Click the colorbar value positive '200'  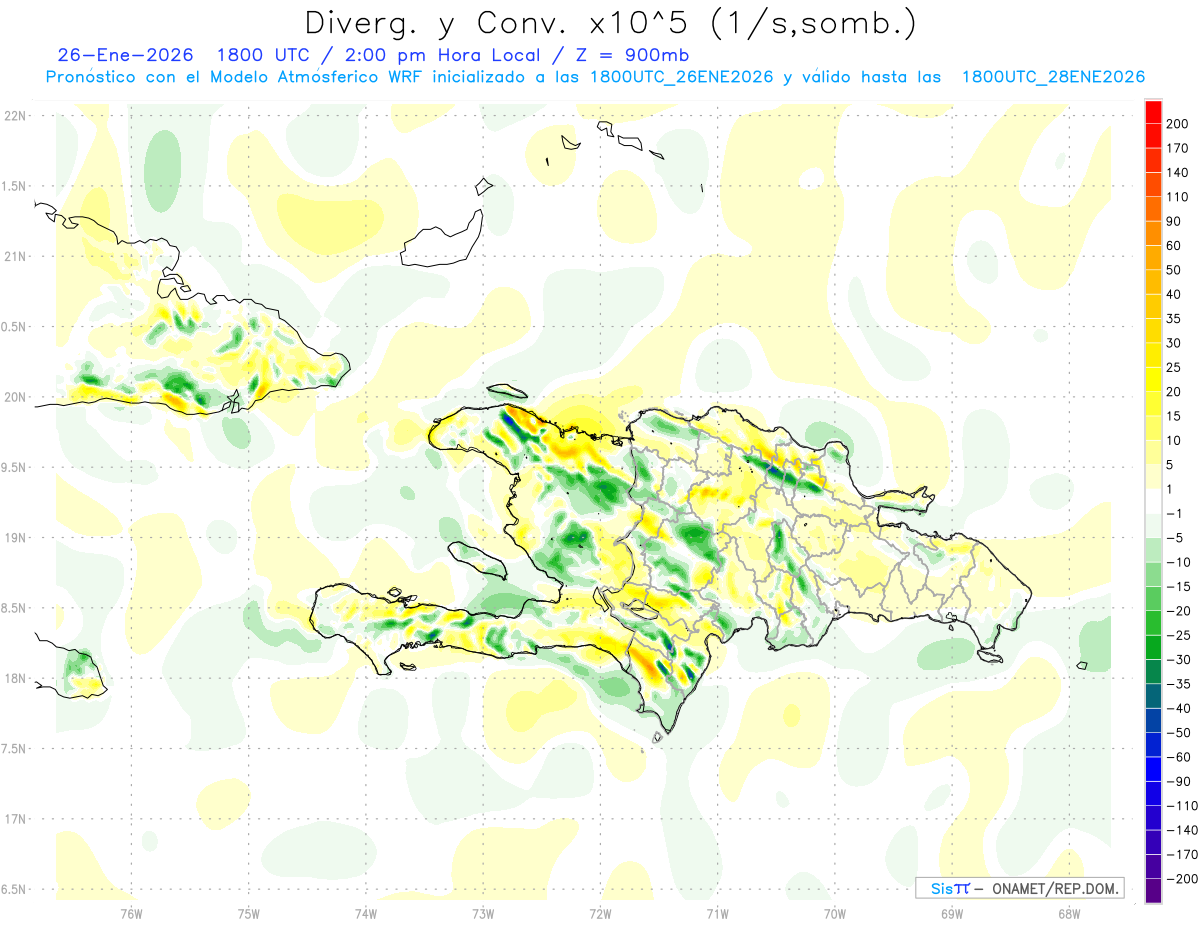pos(1178,124)
